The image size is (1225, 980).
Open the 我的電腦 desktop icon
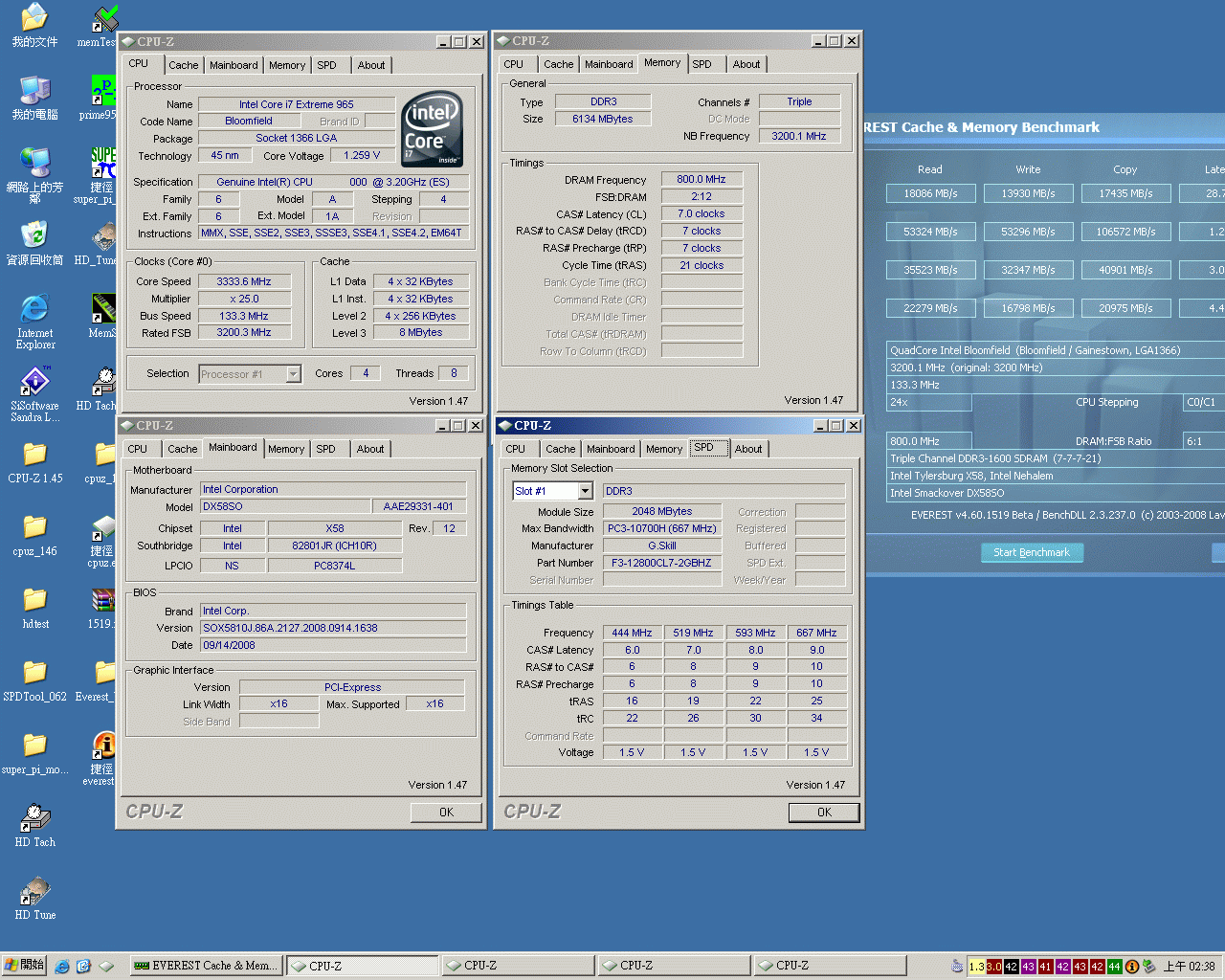point(34,98)
